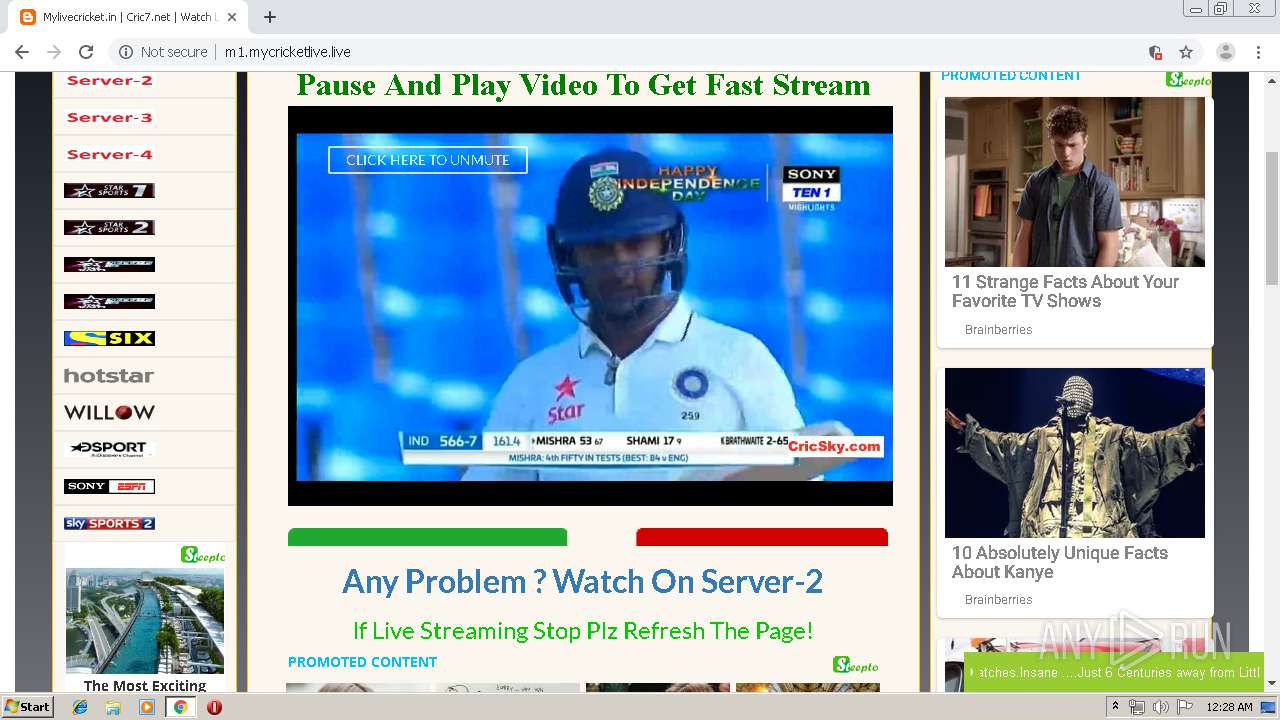
Task: Click Chrome icon in taskbar
Action: [180, 707]
